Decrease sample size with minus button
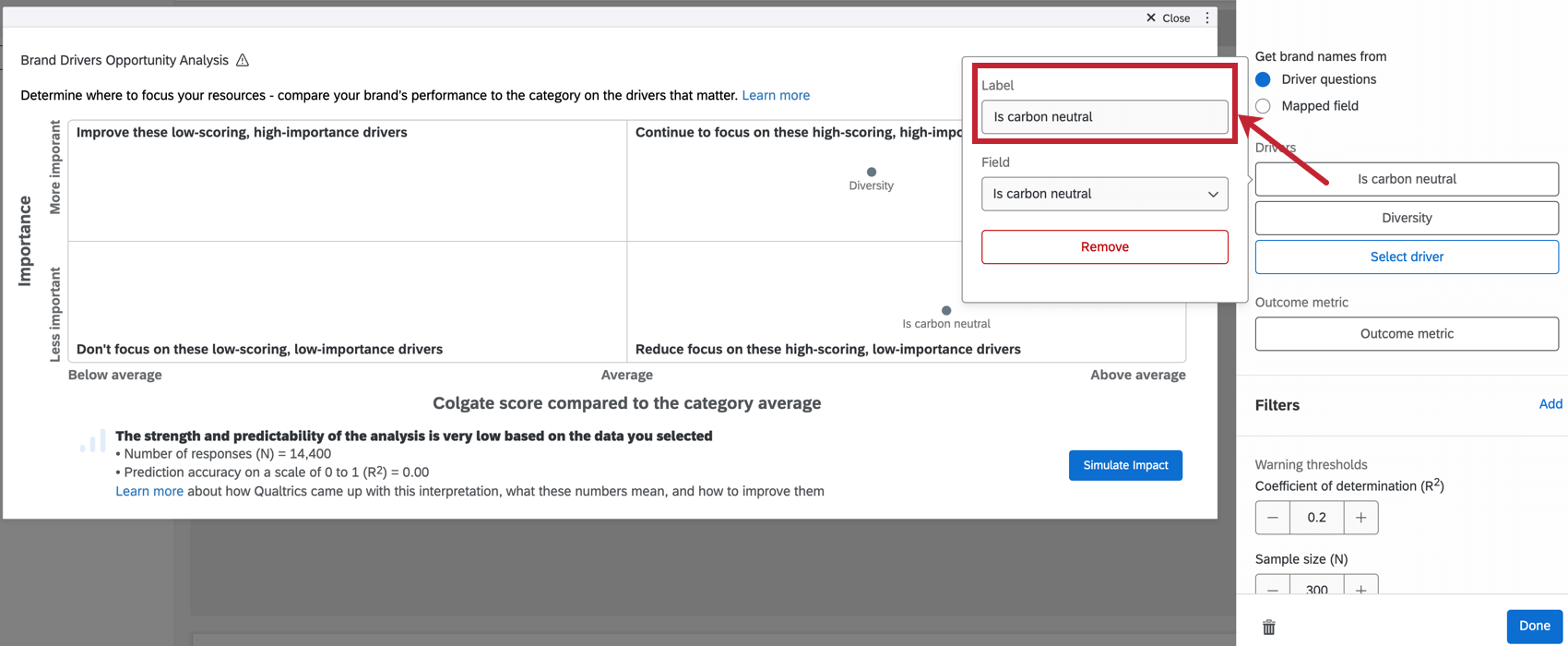 (1273, 589)
